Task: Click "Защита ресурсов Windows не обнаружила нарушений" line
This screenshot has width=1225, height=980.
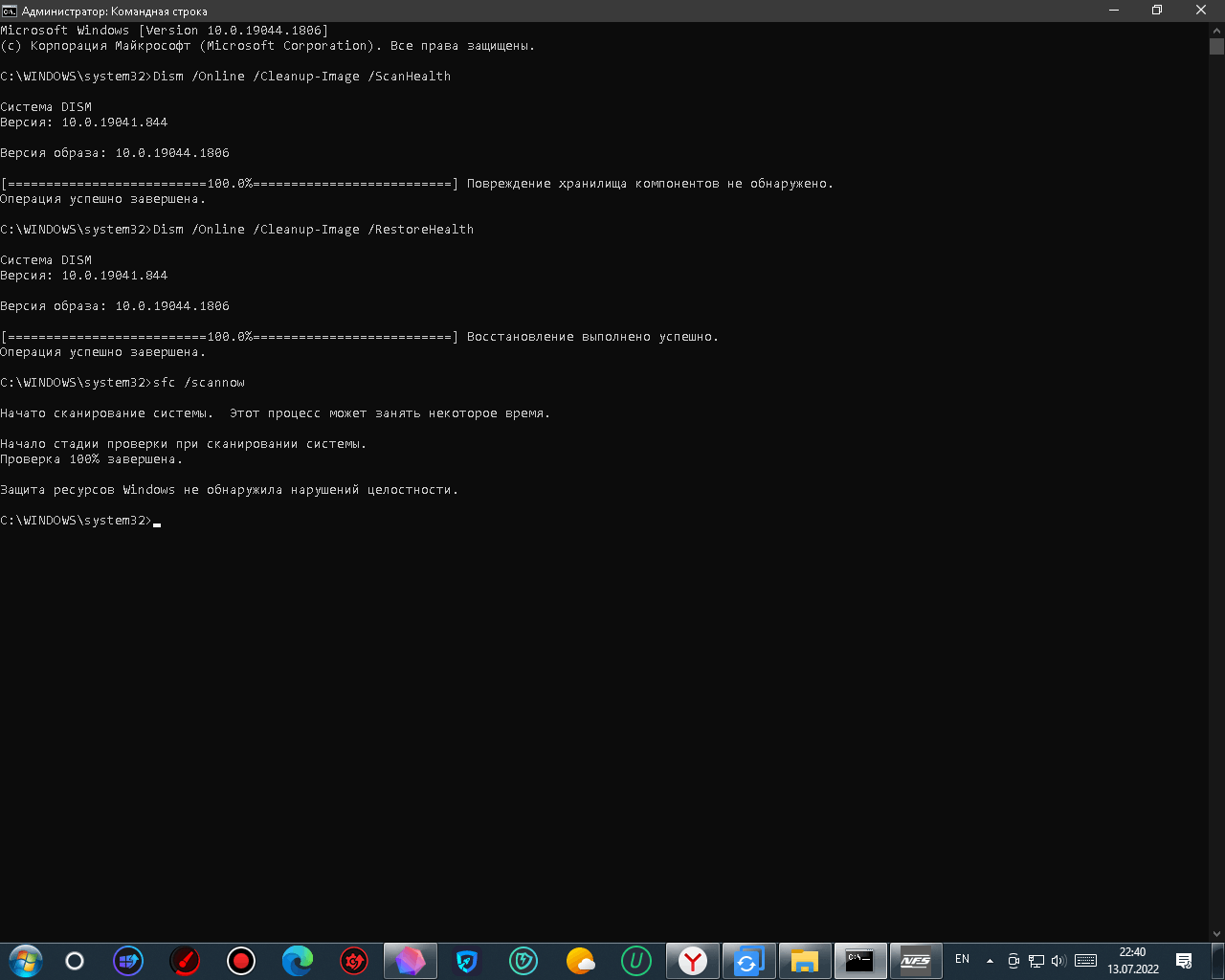Action: click(229, 490)
